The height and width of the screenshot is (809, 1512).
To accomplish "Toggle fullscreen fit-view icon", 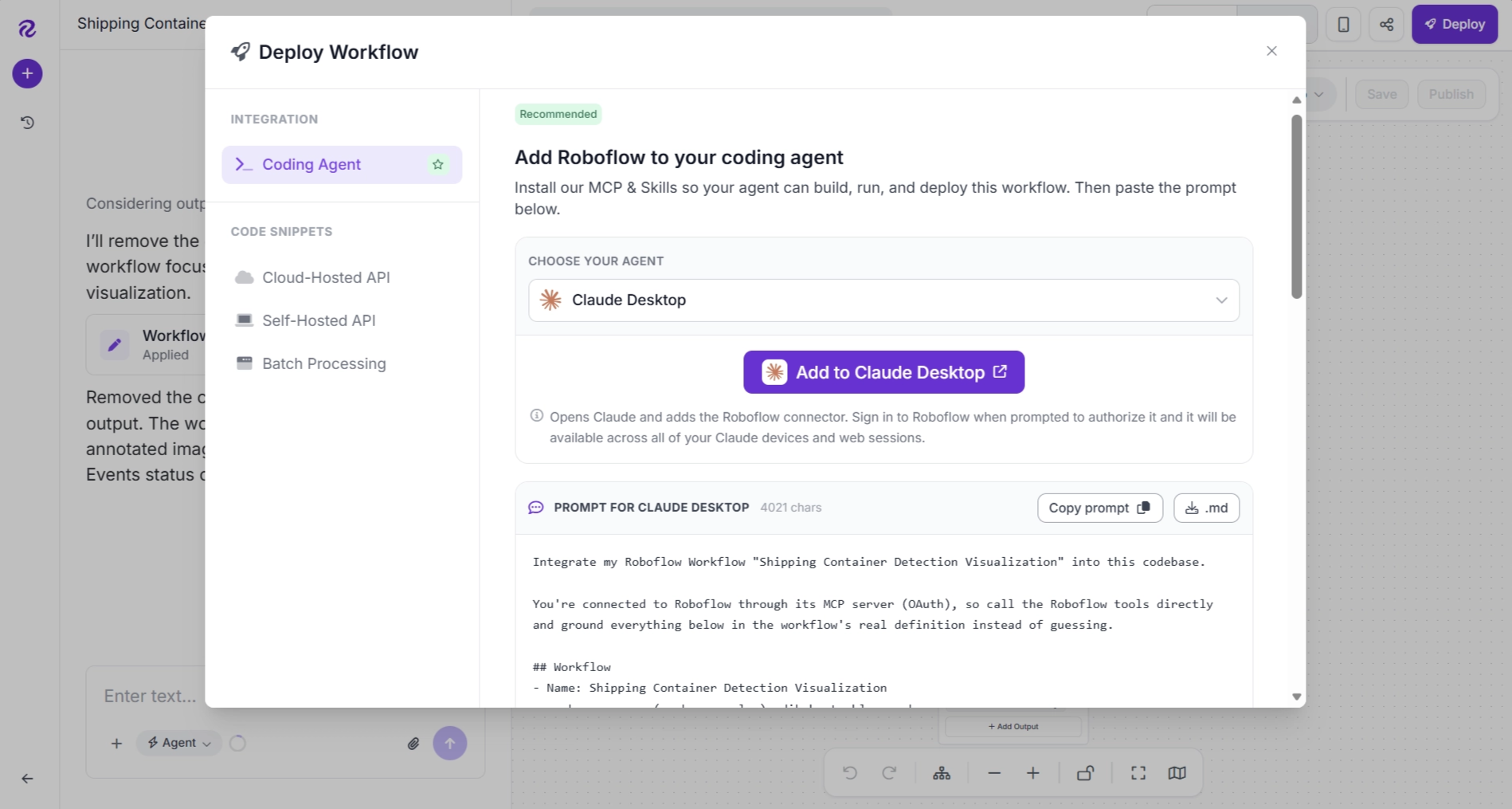I will pyautogui.click(x=1138, y=773).
